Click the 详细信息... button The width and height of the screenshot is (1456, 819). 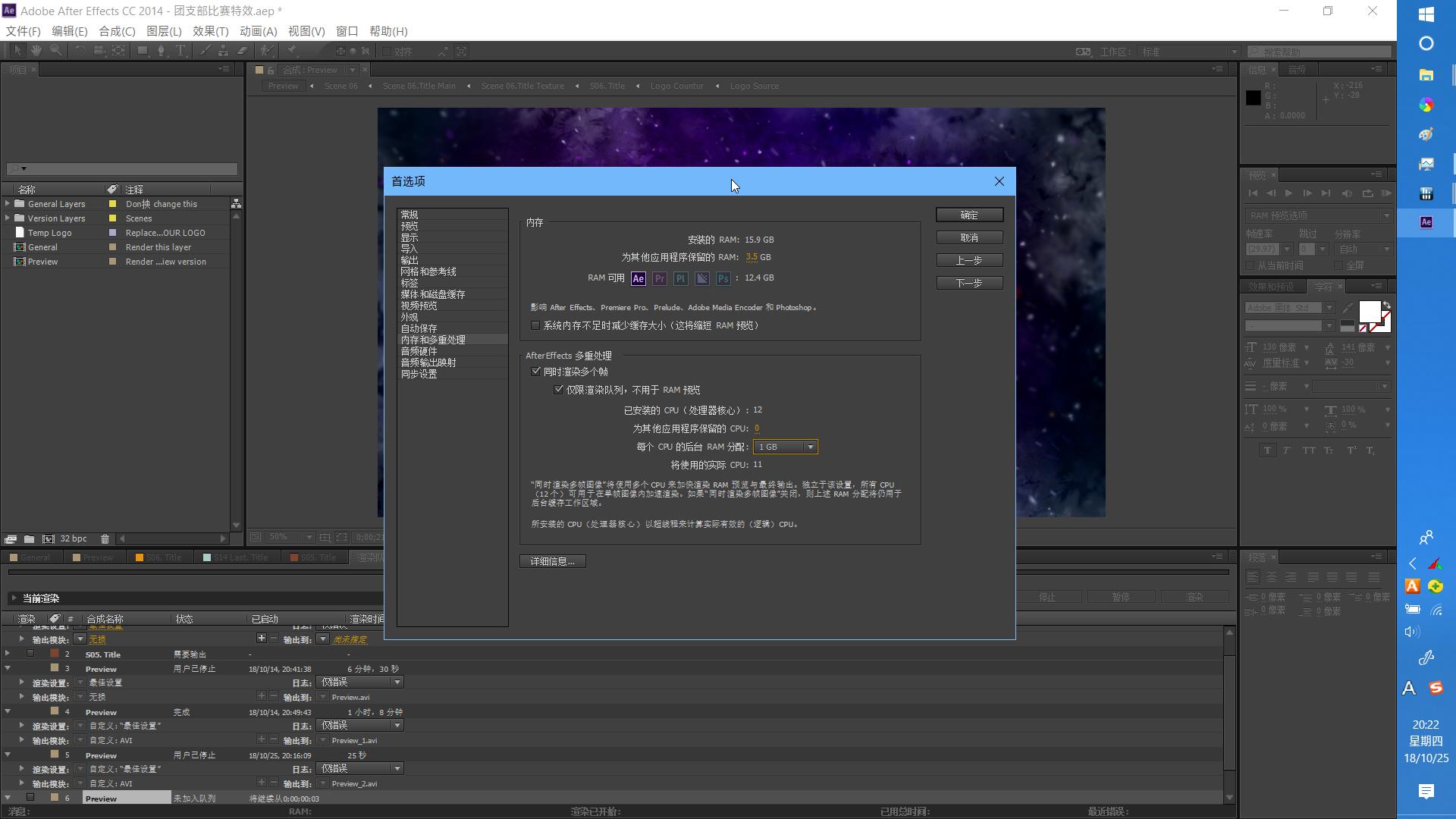(552, 561)
